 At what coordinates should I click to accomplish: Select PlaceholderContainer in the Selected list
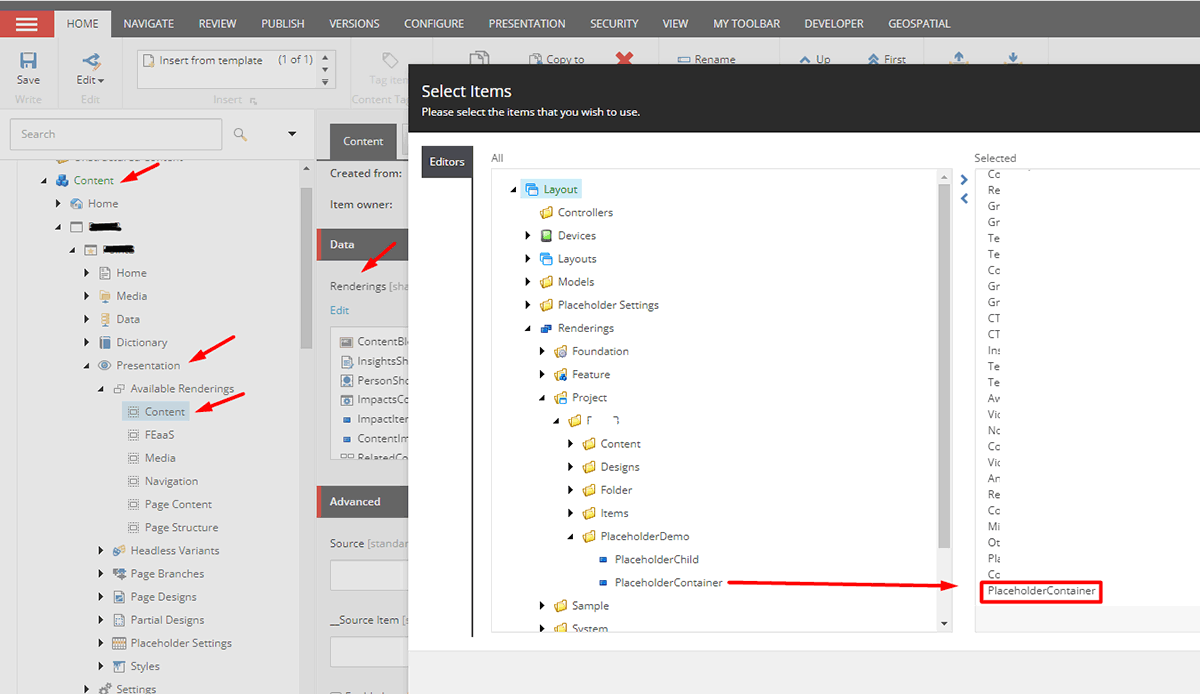point(1041,591)
